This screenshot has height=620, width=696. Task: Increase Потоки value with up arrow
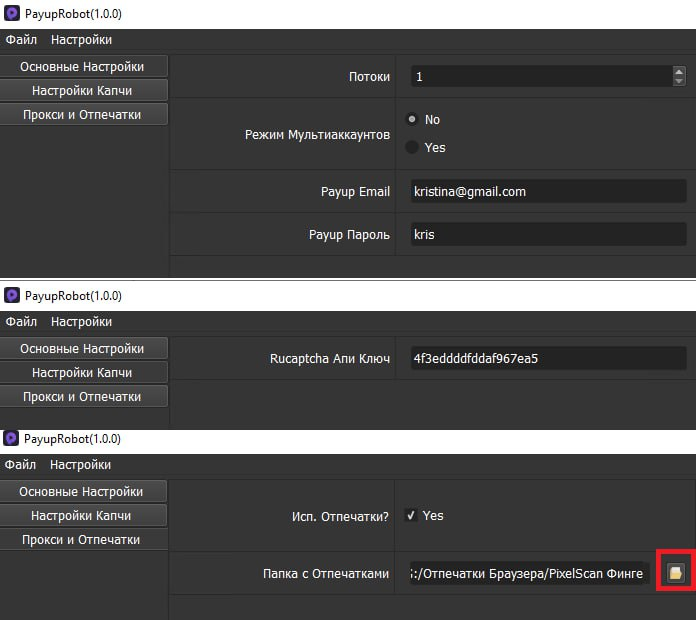(x=679, y=71)
